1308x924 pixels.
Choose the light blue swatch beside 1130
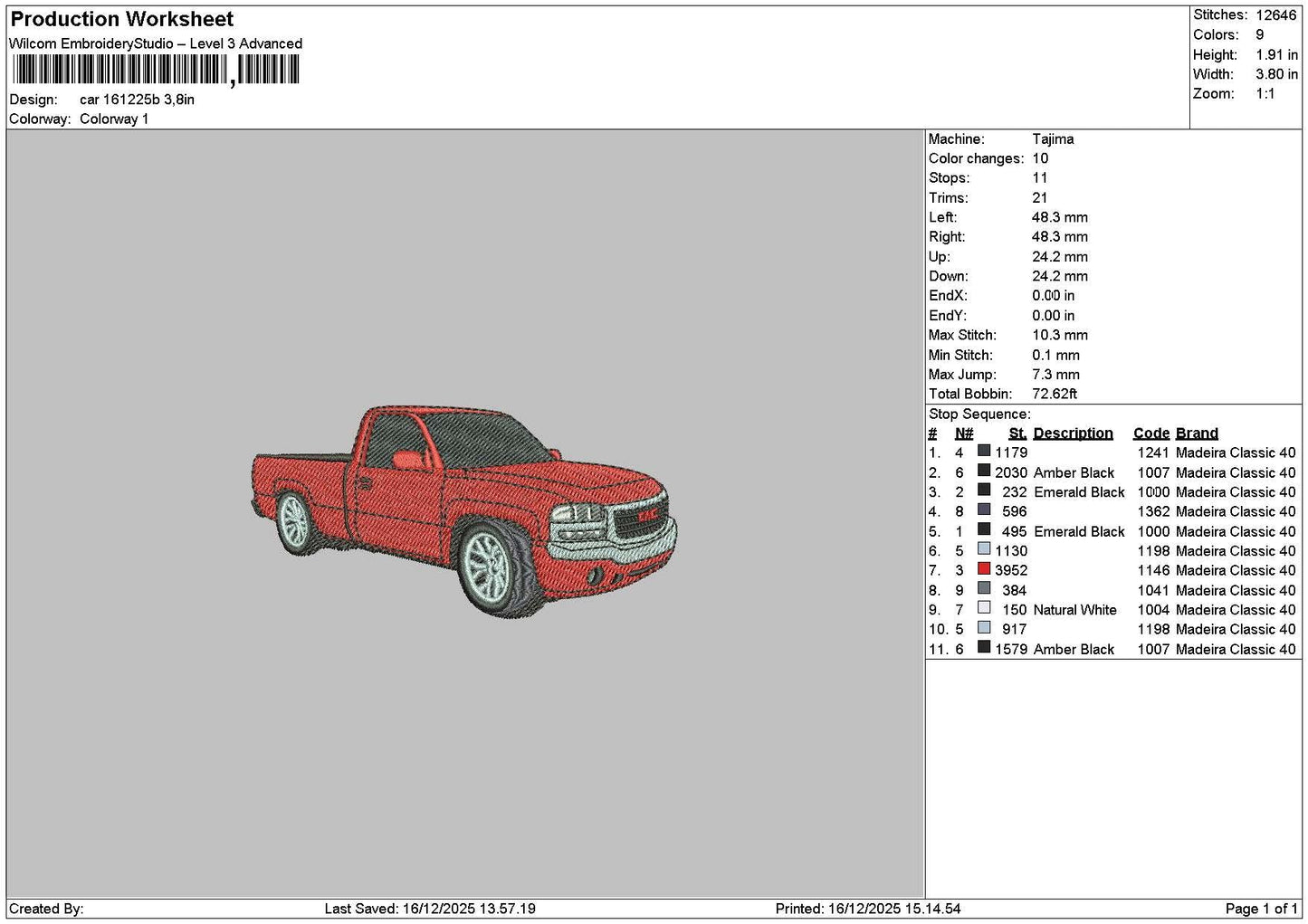pos(984,550)
